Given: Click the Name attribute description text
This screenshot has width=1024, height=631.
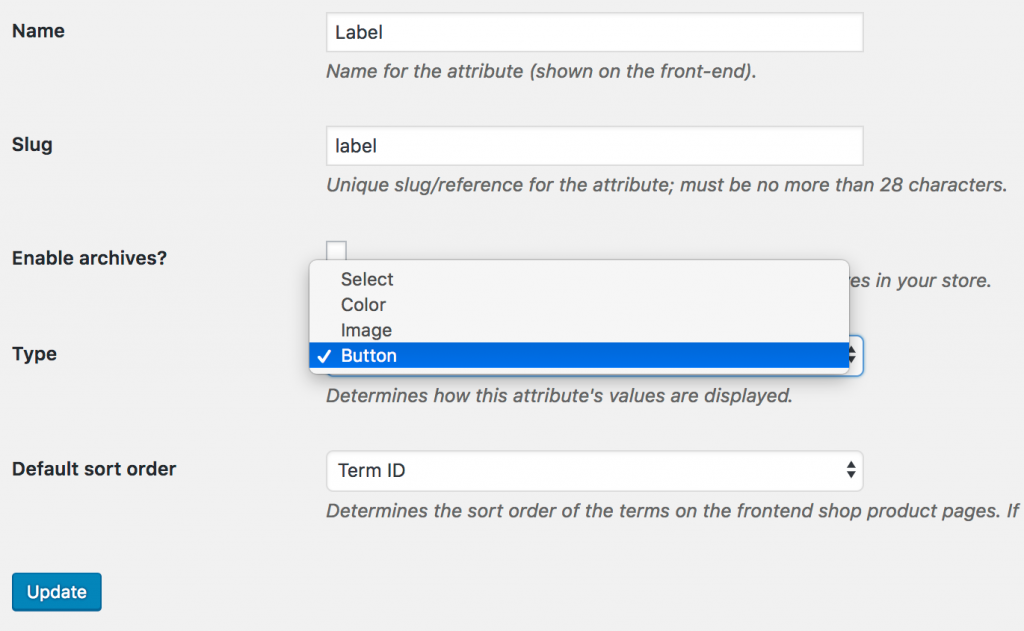Looking at the screenshot, I should point(541,71).
